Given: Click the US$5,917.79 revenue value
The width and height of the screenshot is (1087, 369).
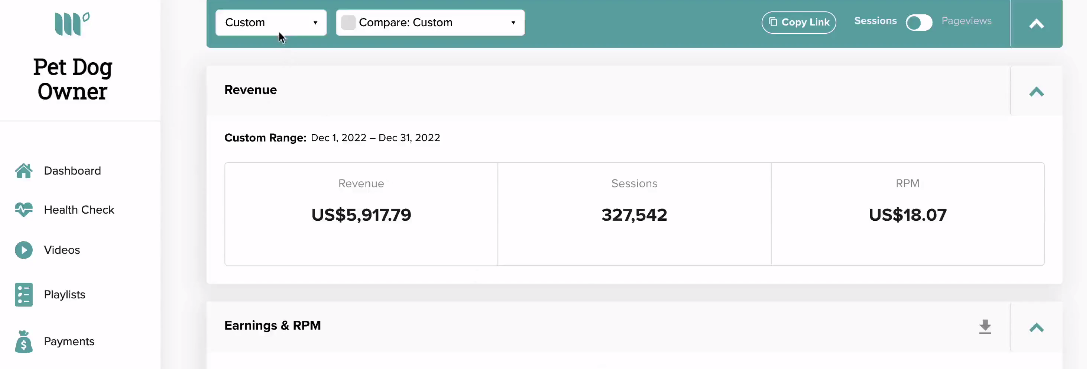Looking at the screenshot, I should 361,215.
